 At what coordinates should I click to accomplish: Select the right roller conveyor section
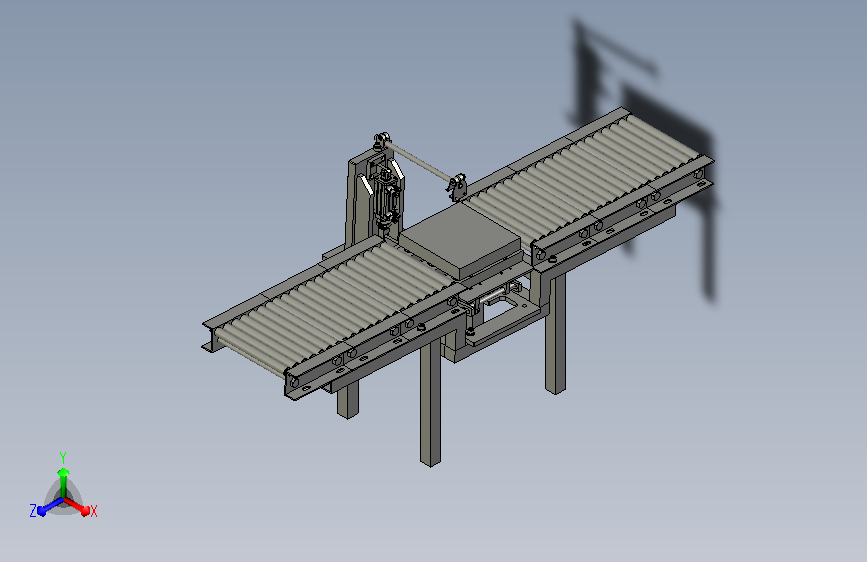click(589, 188)
